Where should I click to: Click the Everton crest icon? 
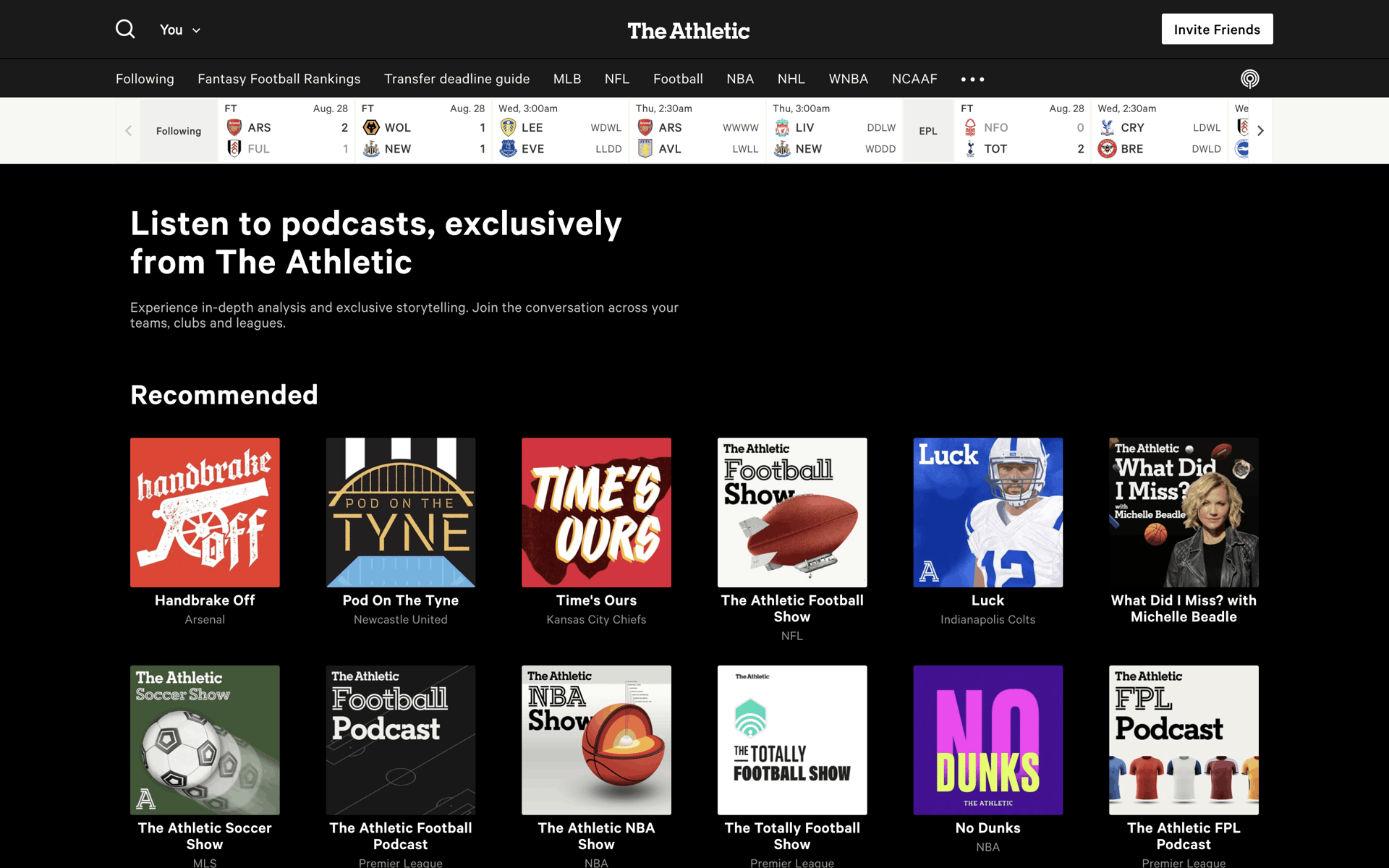pyautogui.click(x=509, y=148)
